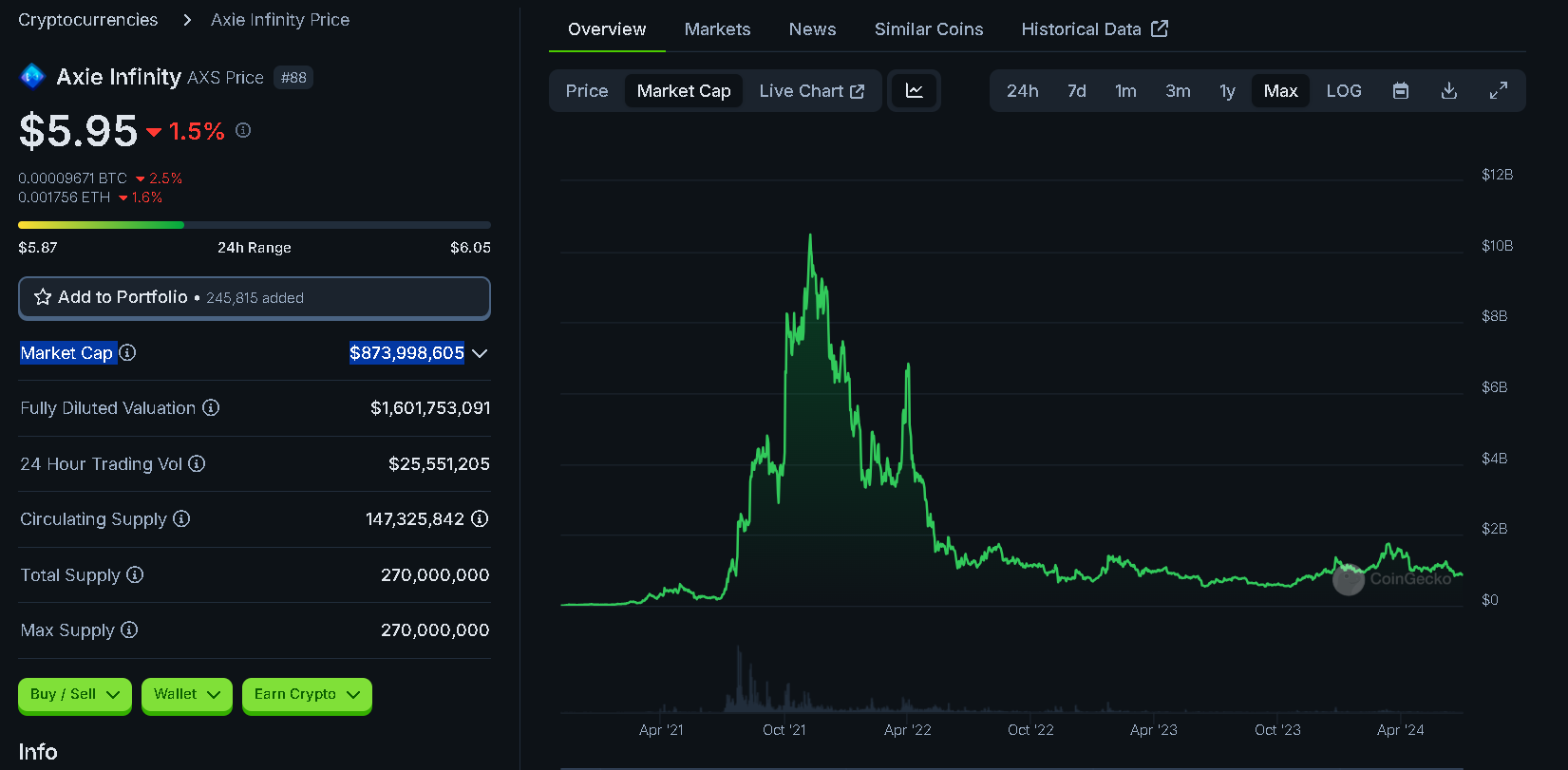
Task: Click breadcrumb chevron after Cryptocurrencies
Action: click(x=187, y=20)
